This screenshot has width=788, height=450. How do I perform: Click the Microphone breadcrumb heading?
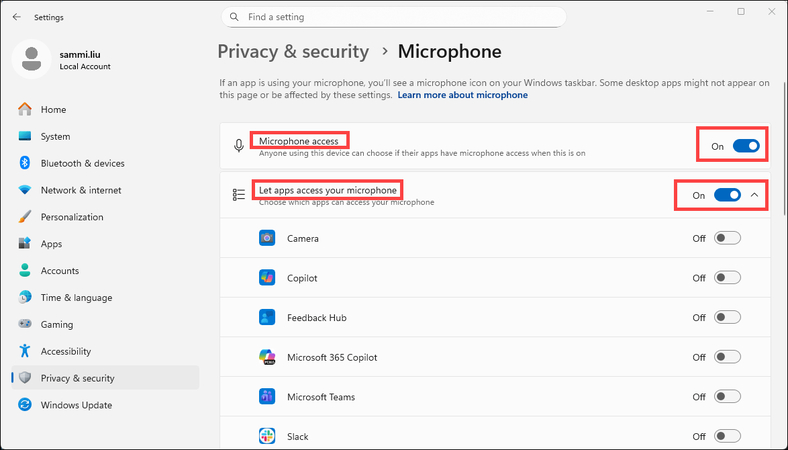coord(449,51)
